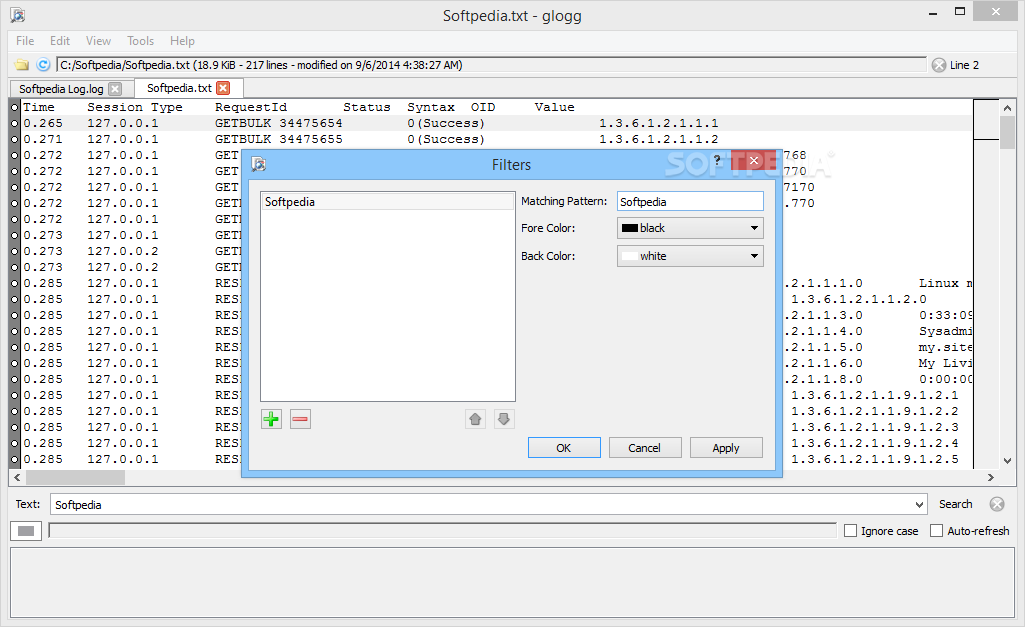Toggle mark bullet on 0.271 line

click(x=14, y=139)
